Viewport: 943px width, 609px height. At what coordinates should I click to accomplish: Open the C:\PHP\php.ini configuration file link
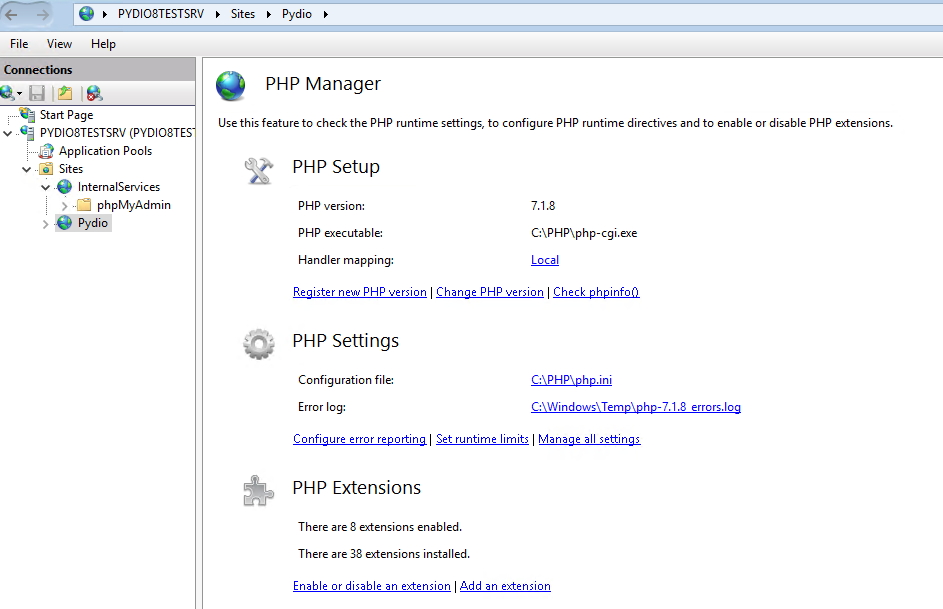[x=571, y=380]
